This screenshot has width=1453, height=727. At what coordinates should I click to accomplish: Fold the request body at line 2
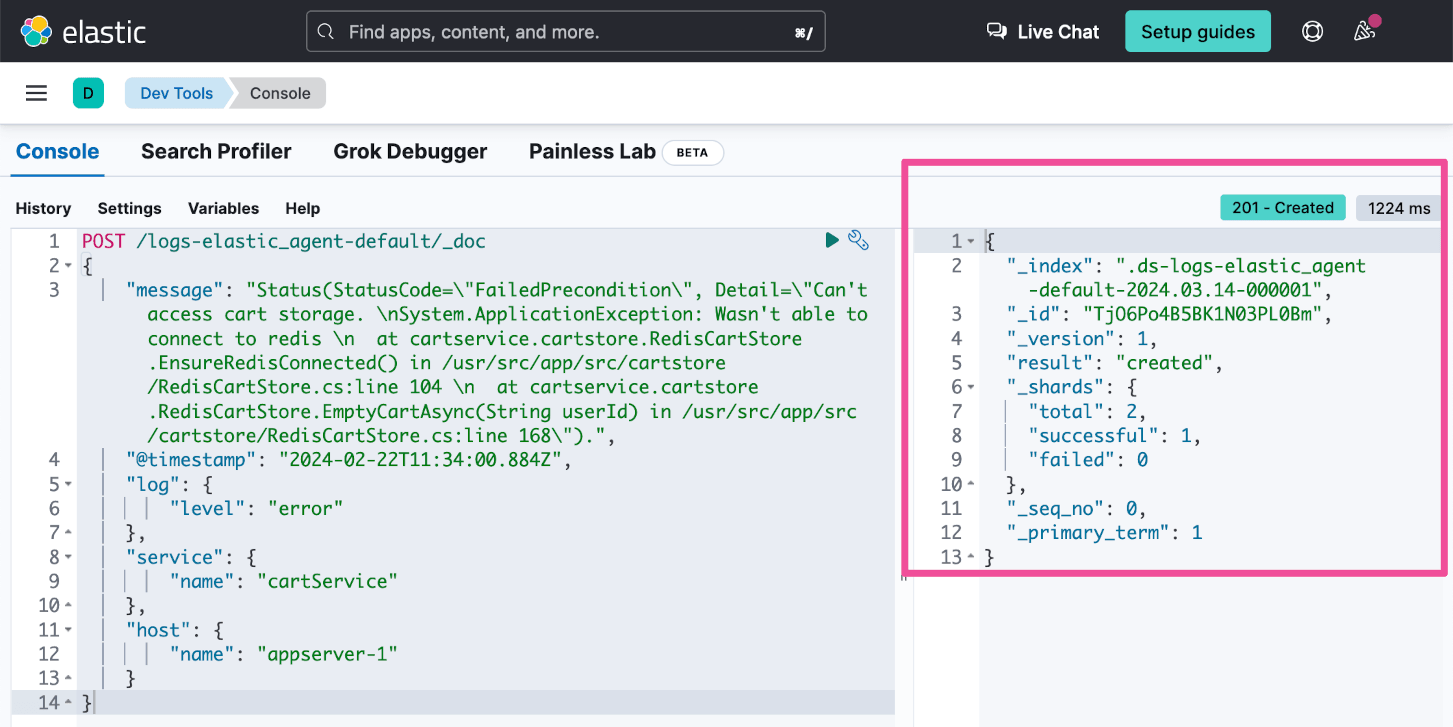pyautogui.click(x=68, y=266)
